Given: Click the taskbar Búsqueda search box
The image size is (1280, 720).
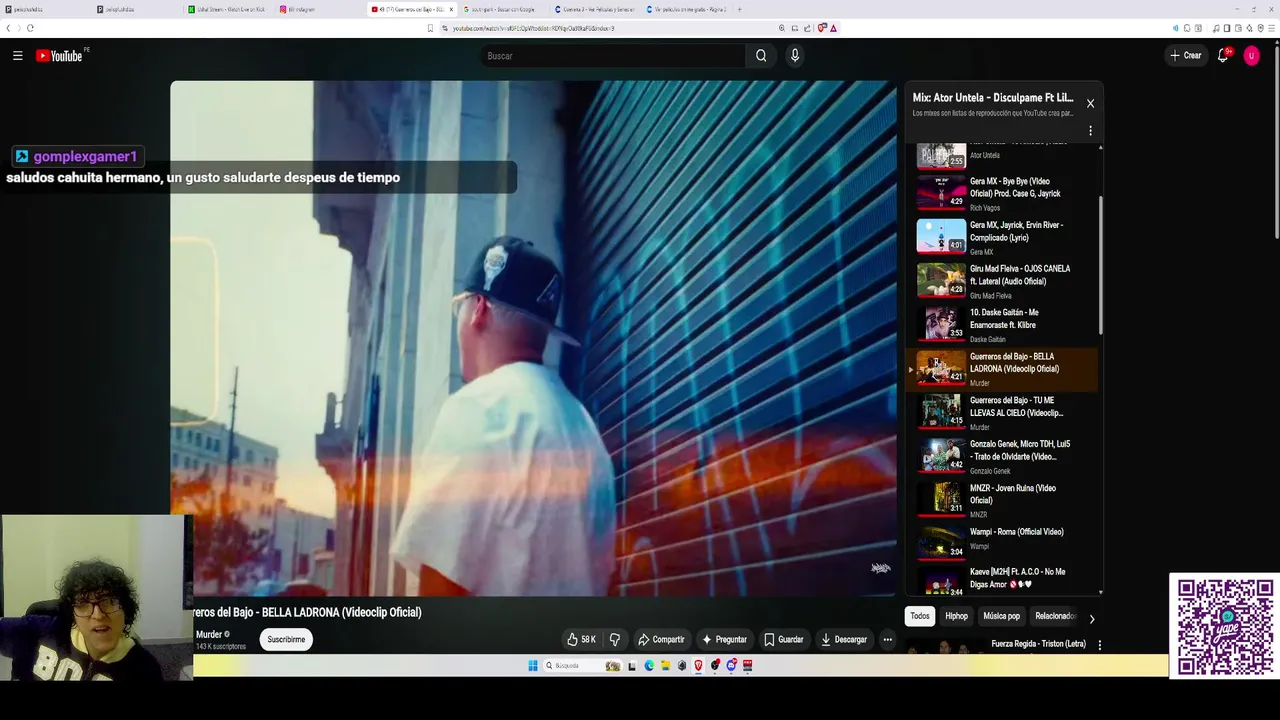Looking at the screenshot, I should pyautogui.click(x=583, y=665).
